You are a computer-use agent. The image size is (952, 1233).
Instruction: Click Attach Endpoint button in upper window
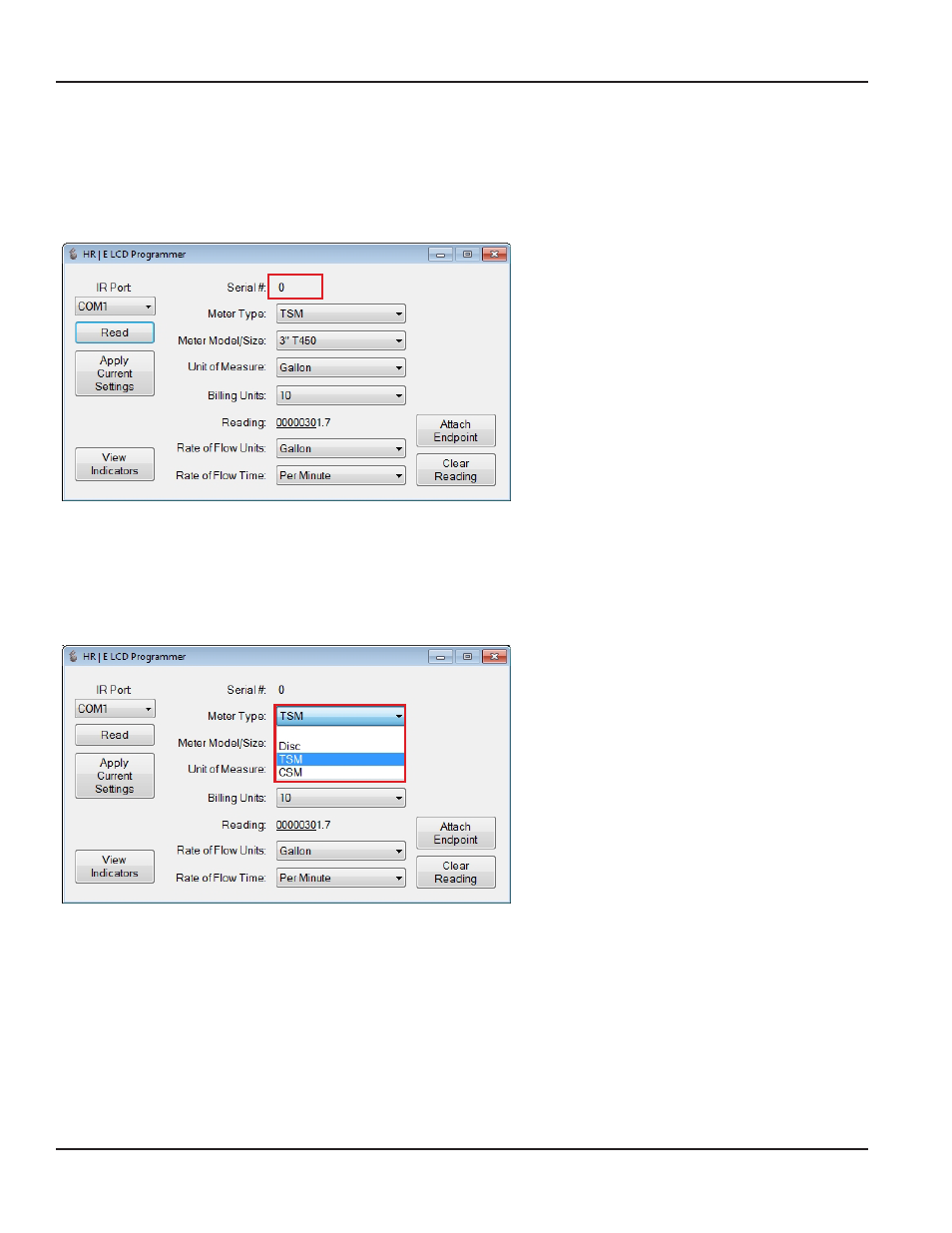[456, 431]
